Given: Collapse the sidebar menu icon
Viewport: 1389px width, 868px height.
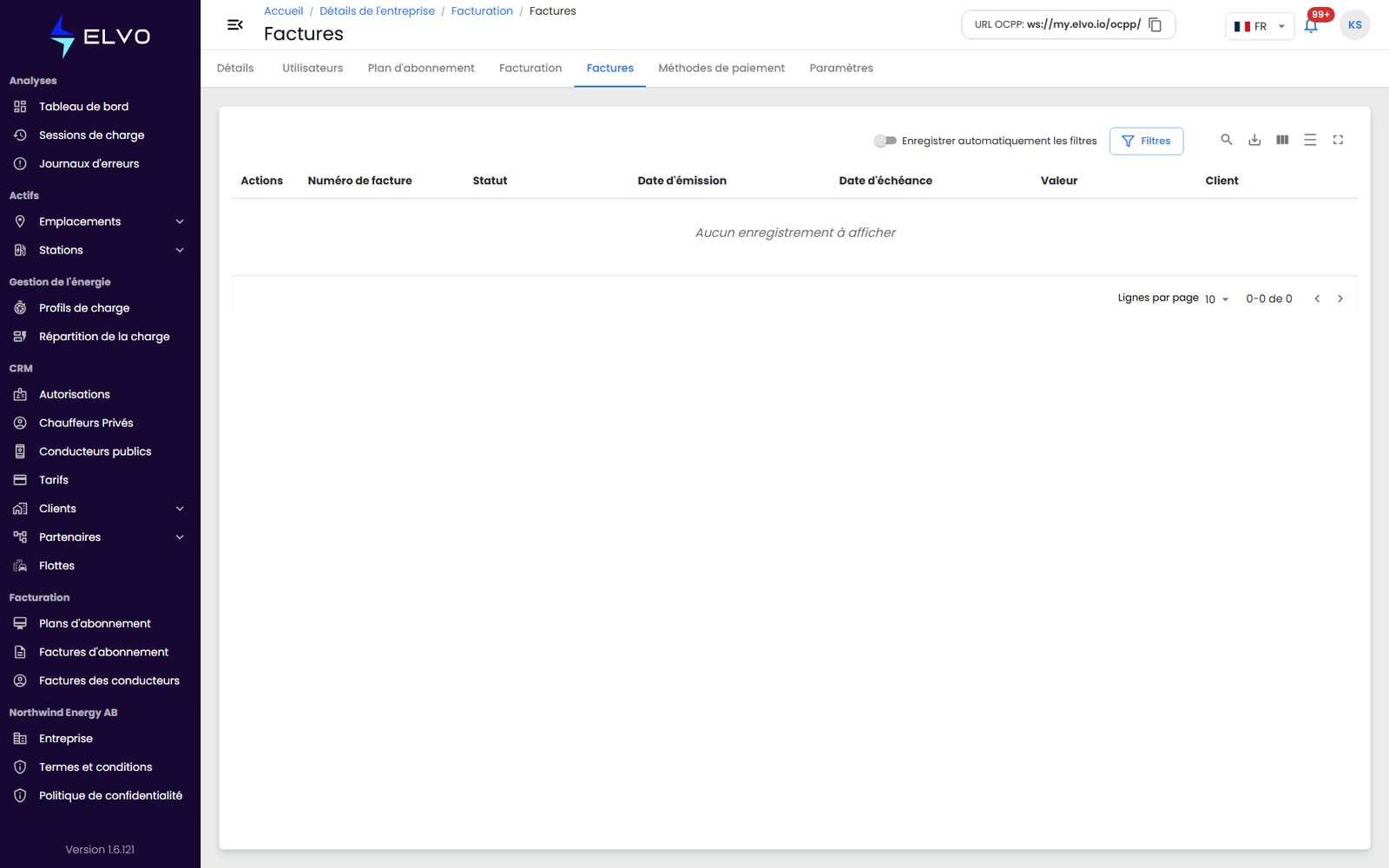Looking at the screenshot, I should click(234, 24).
